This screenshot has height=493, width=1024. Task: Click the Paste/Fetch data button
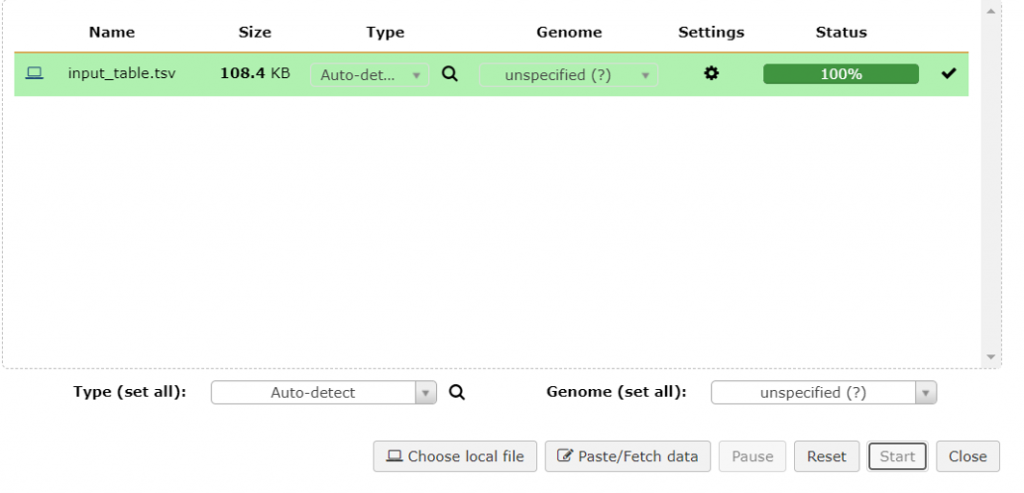pos(628,456)
